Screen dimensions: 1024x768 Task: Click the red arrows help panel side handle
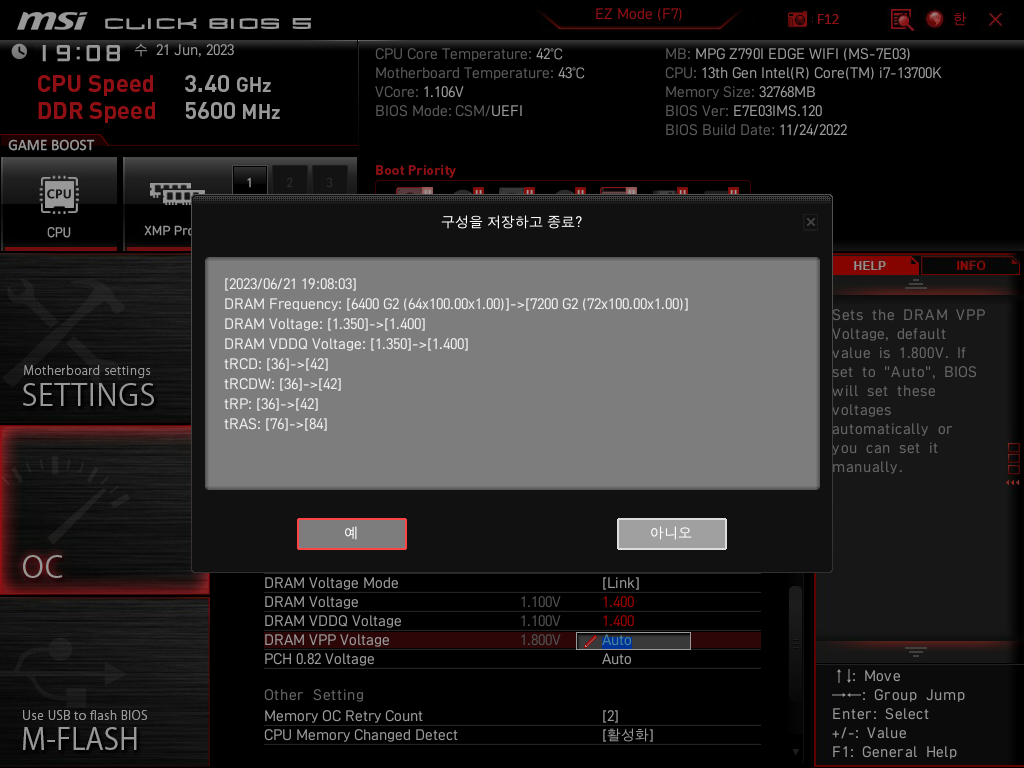point(1013,483)
